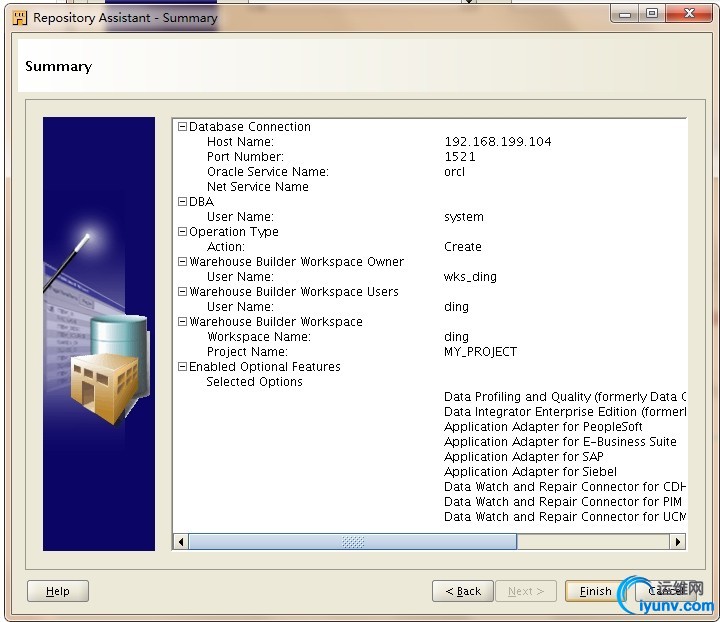Select the Project Name row
The image size is (720, 622).
[x=247, y=352]
